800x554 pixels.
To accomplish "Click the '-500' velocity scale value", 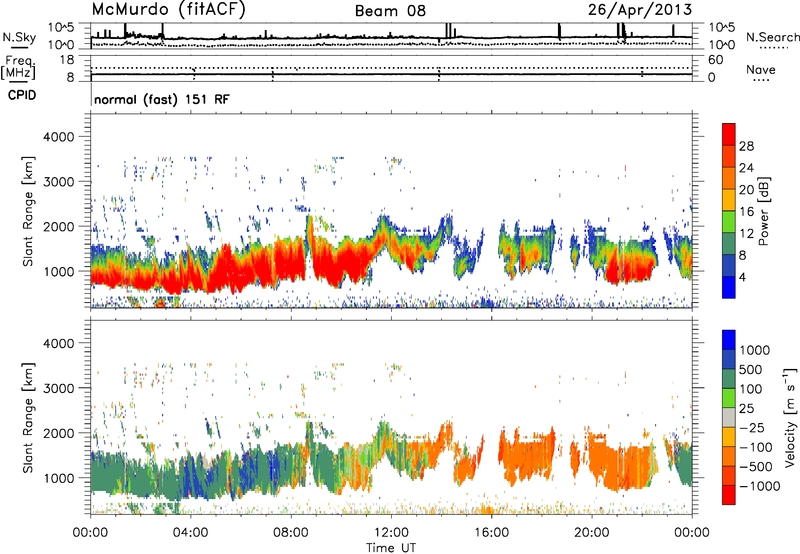I will click(756, 467).
